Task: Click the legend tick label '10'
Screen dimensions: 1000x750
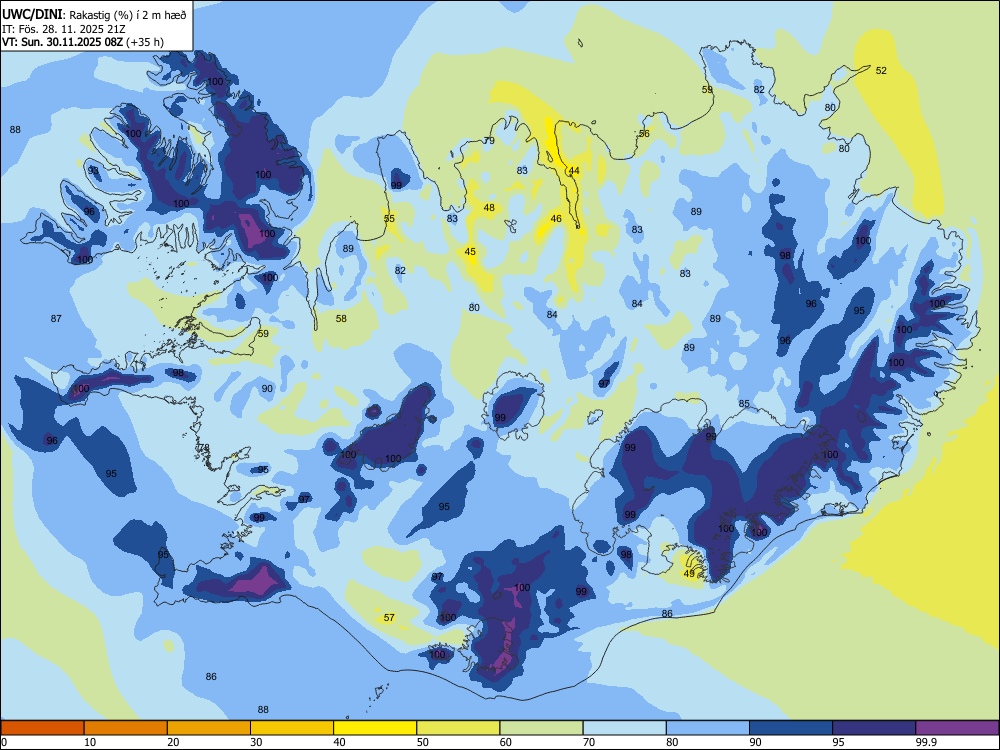Action: coord(90,742)
